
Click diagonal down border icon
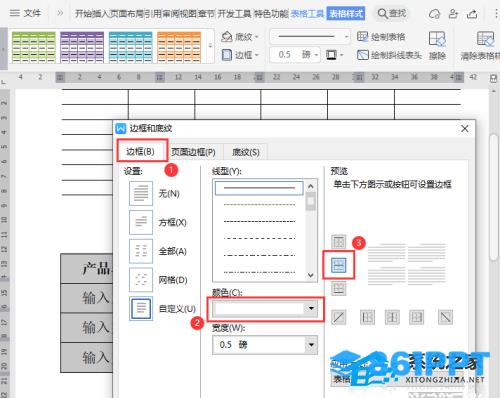tap(445, 317)
